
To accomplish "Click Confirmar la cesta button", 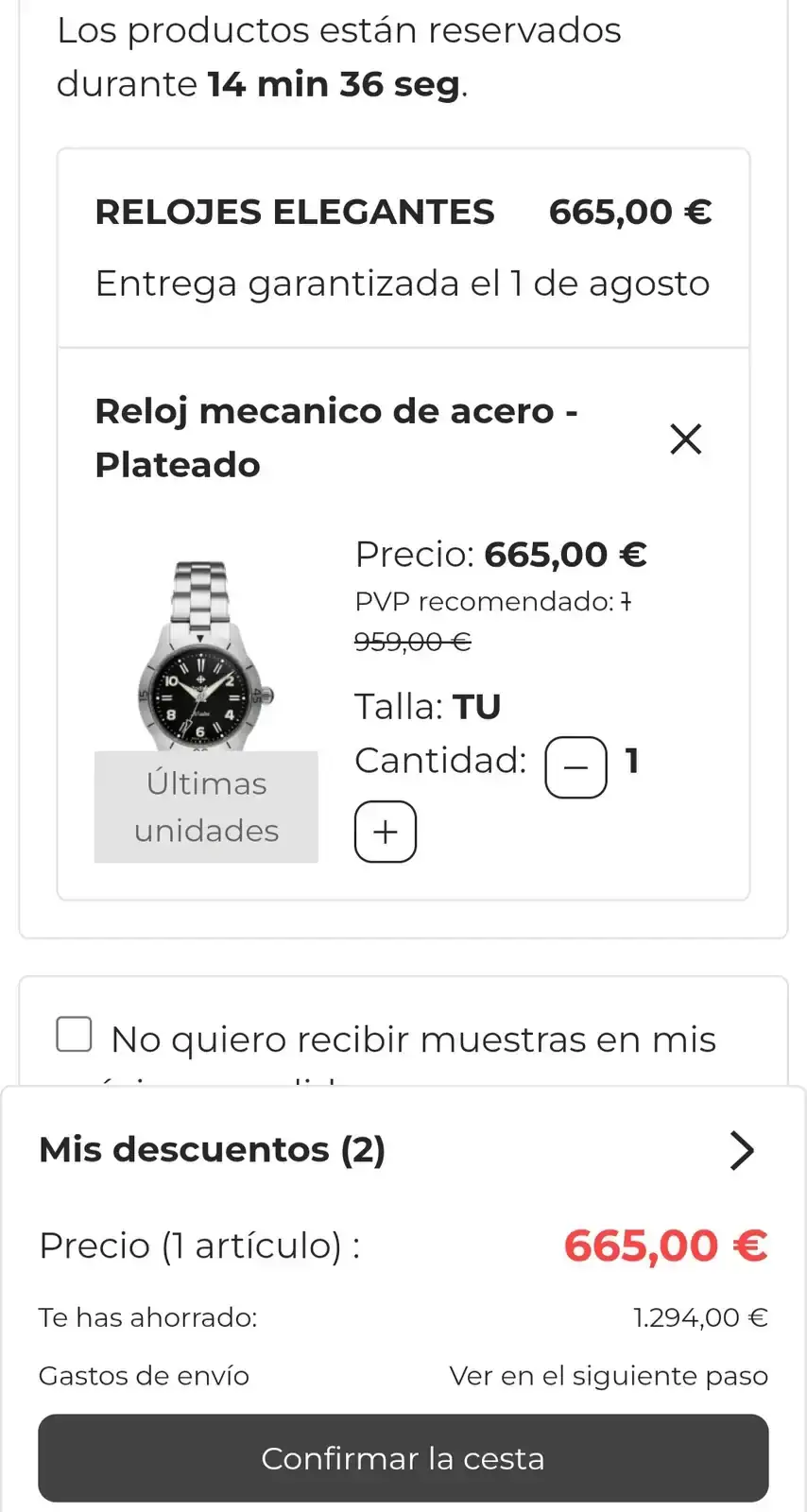I will 403,1458.
